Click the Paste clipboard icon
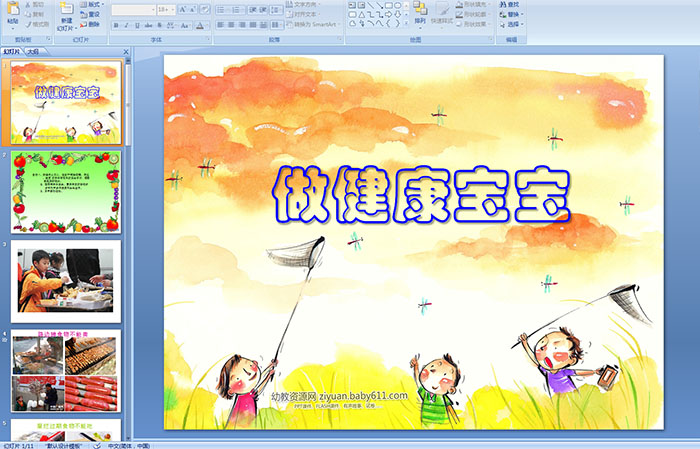The image size is (700, 449). coord(13,8)
